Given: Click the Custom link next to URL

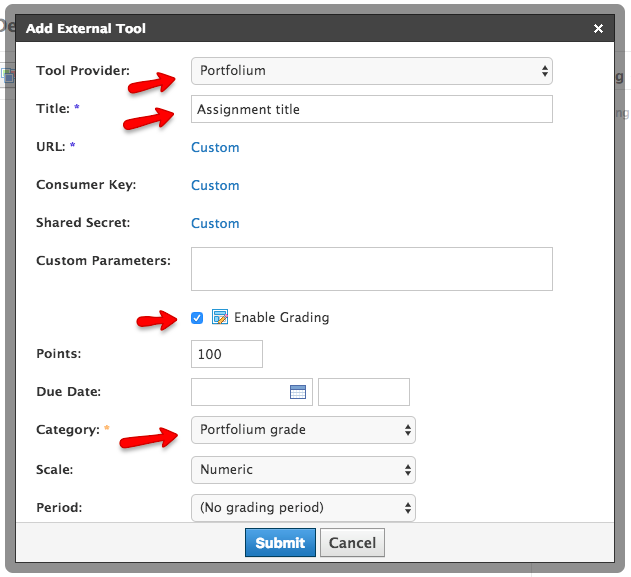Looking at the screenshot, I should coord(215,147).
